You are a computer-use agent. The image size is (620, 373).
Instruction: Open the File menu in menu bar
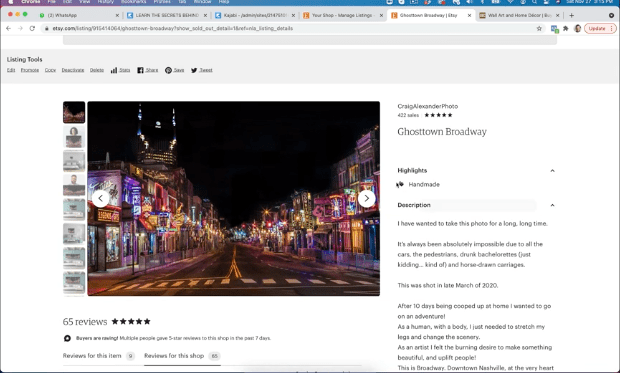pyautogui.click(x=51, y=2)
